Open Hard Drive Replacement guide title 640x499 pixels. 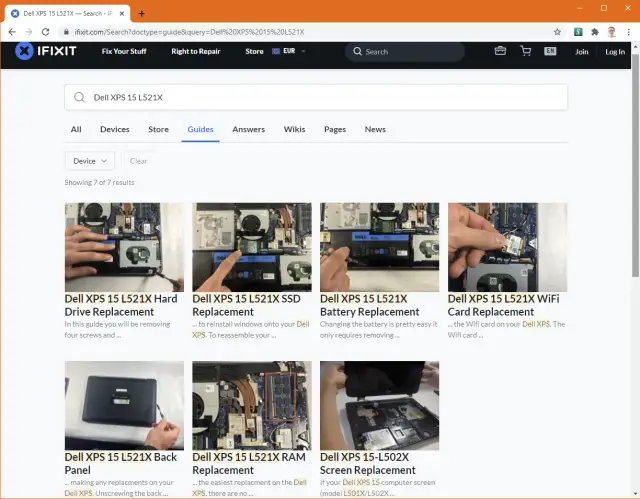(121, 305)
